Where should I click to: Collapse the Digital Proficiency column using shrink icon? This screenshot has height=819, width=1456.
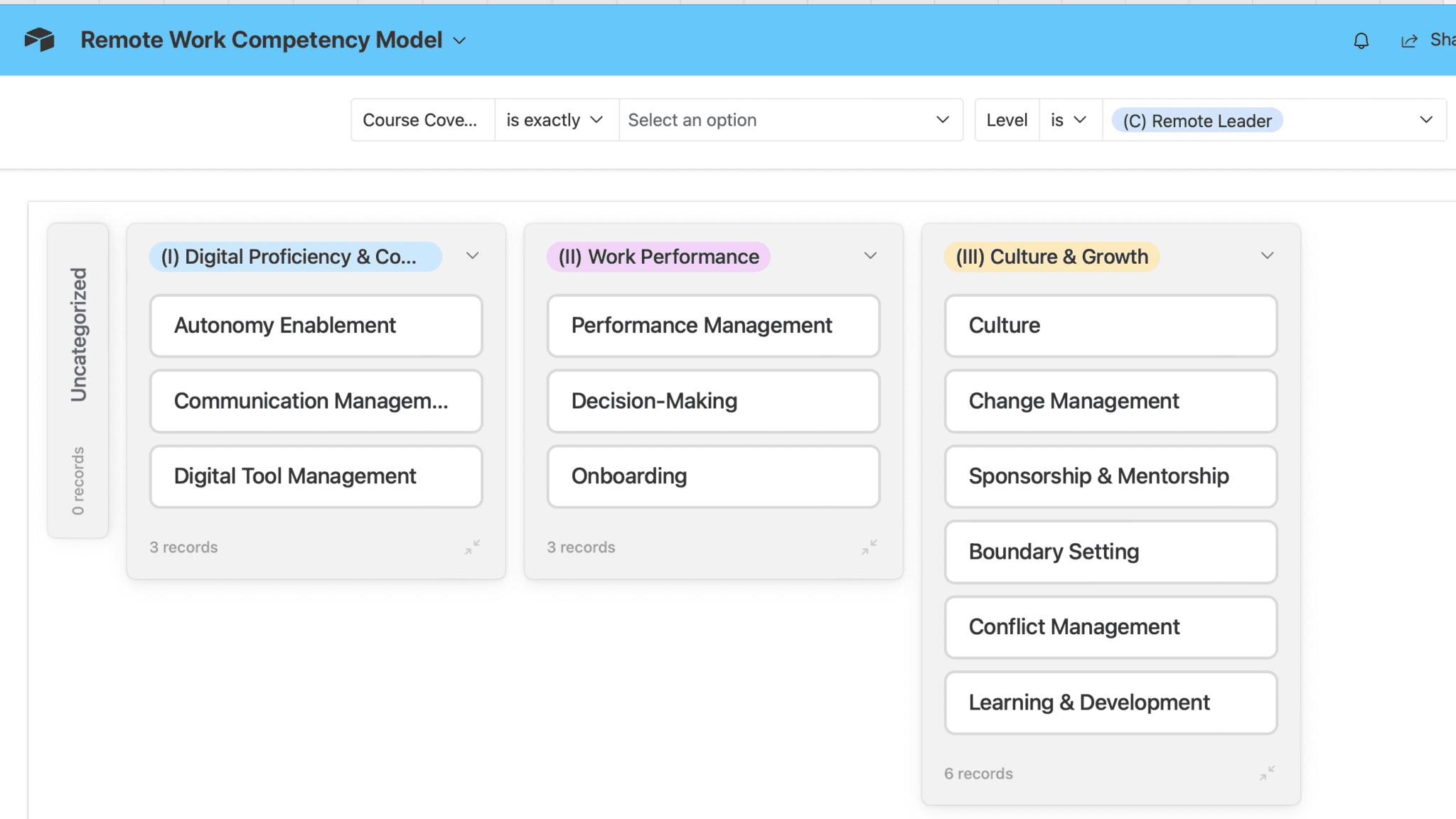[471, 547]
